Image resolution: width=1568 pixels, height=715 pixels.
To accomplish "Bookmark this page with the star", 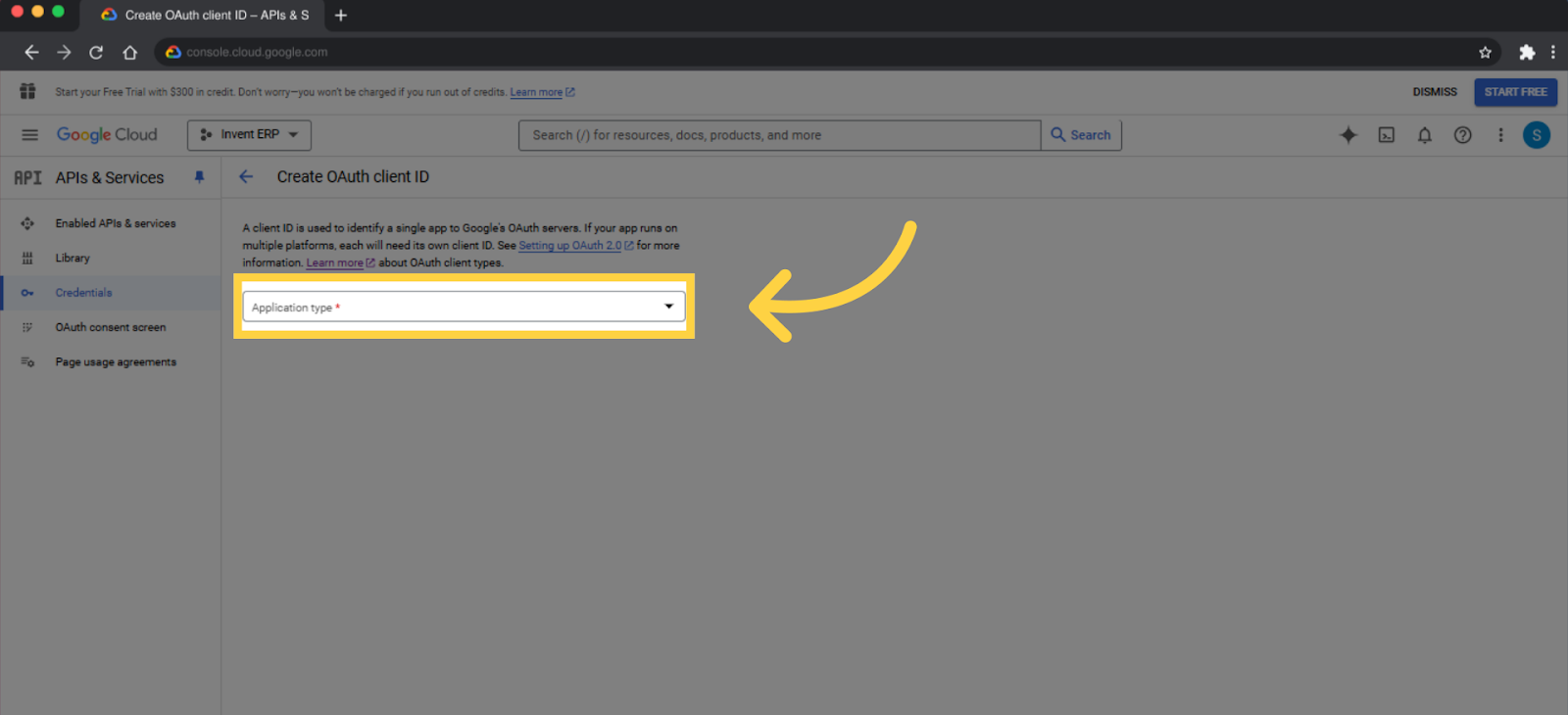I will [1485, 52].
